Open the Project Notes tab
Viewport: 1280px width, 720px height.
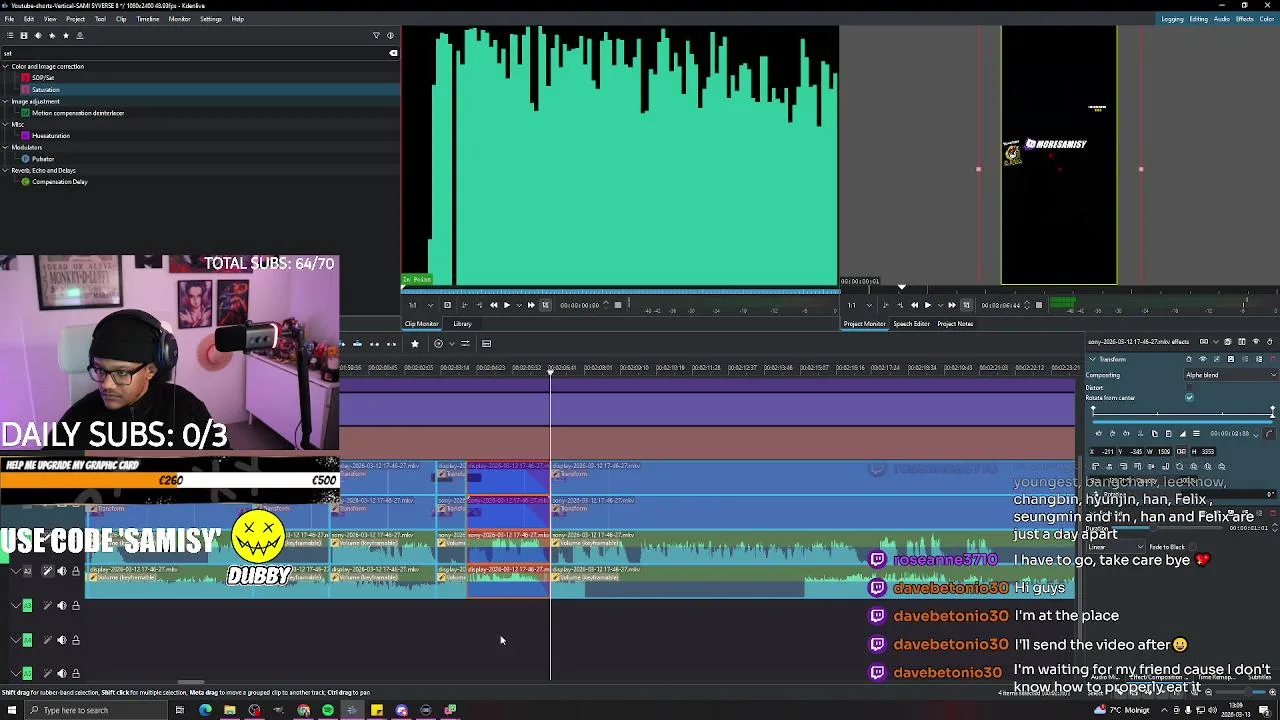[x=955, y=324]
